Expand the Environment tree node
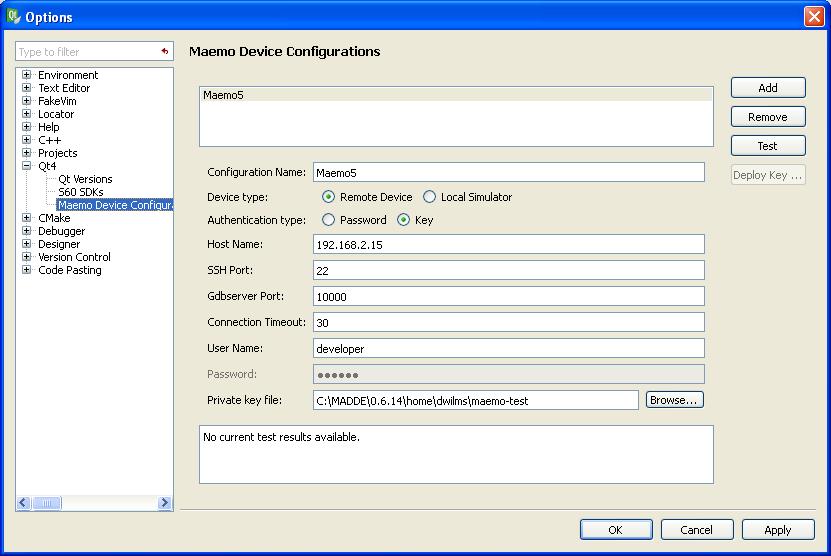This screenshot has height=556, width=831. click(27, 75)
